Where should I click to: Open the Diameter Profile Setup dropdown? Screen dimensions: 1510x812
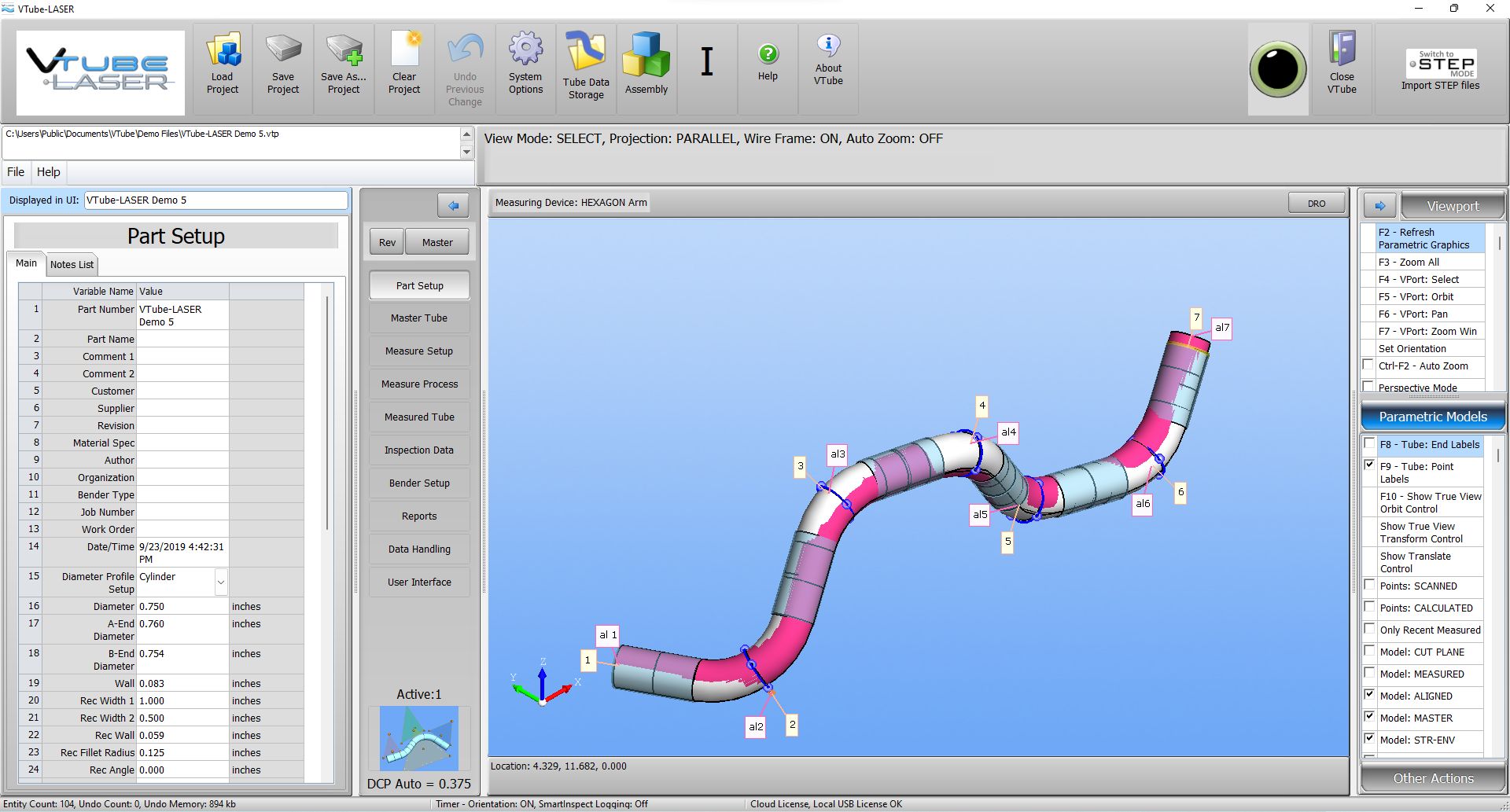pos(221,582)
